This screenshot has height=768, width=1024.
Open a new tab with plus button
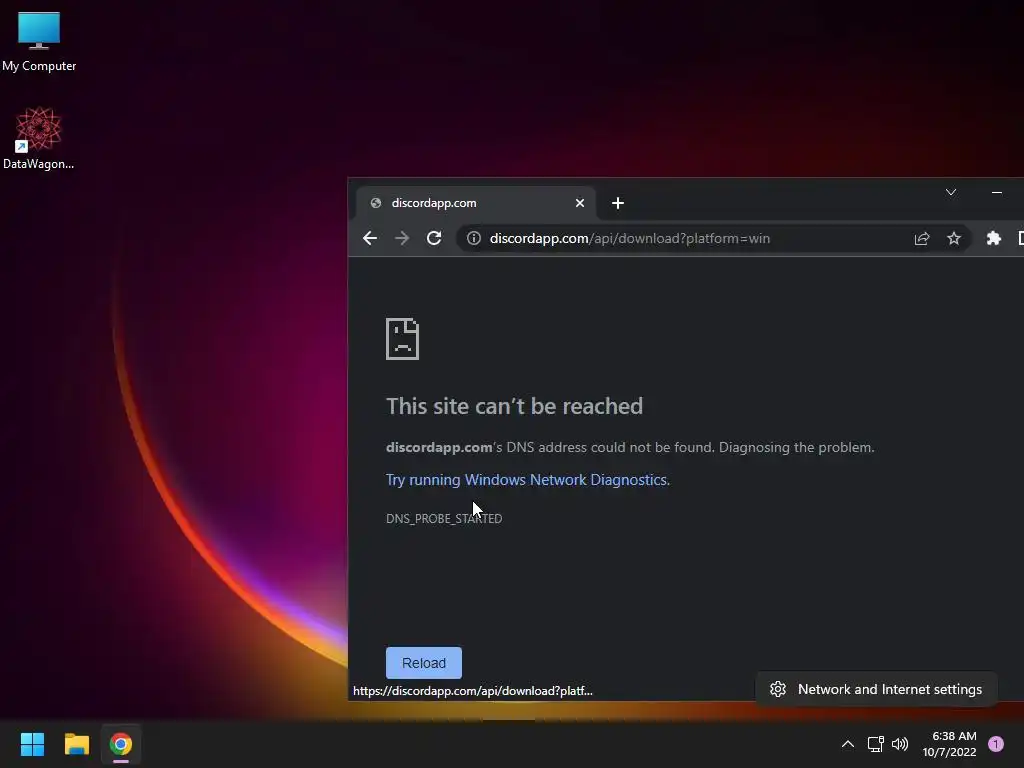(x=618, y=203)
